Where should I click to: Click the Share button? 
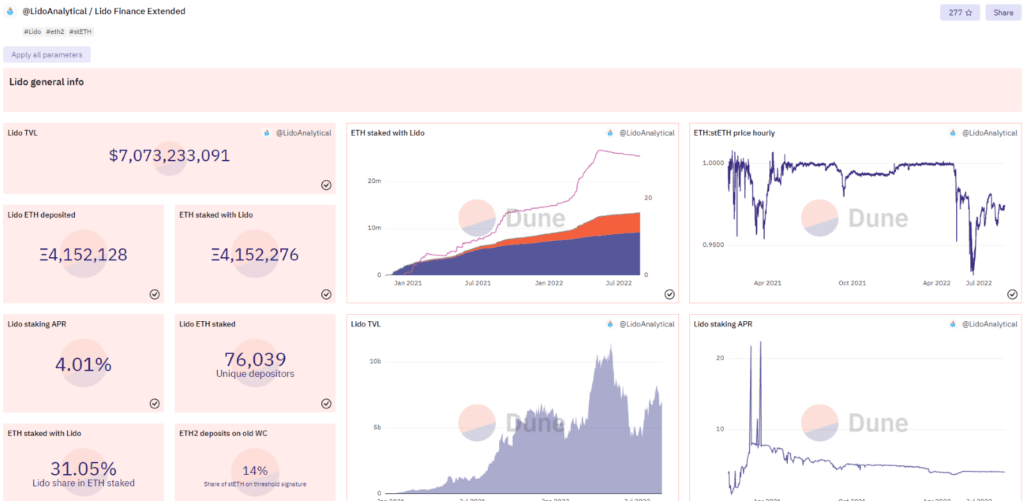pos(1003,12)
